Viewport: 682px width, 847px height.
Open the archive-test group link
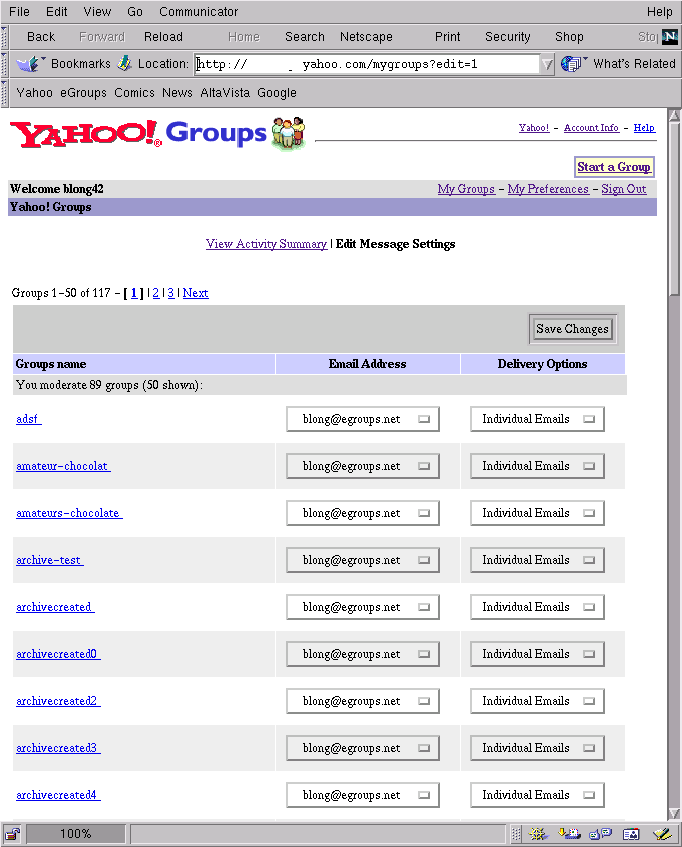[x=50, y=560]
